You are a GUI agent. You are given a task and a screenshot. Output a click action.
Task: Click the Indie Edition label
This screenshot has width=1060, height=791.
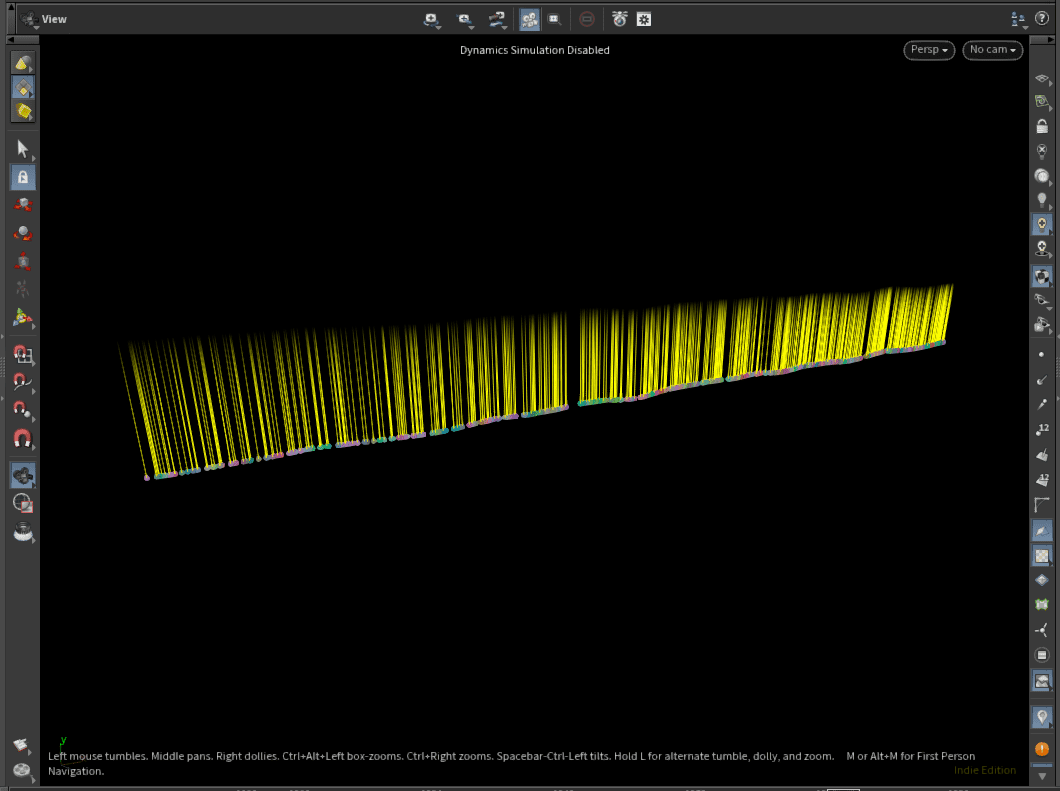click(985, 770)
